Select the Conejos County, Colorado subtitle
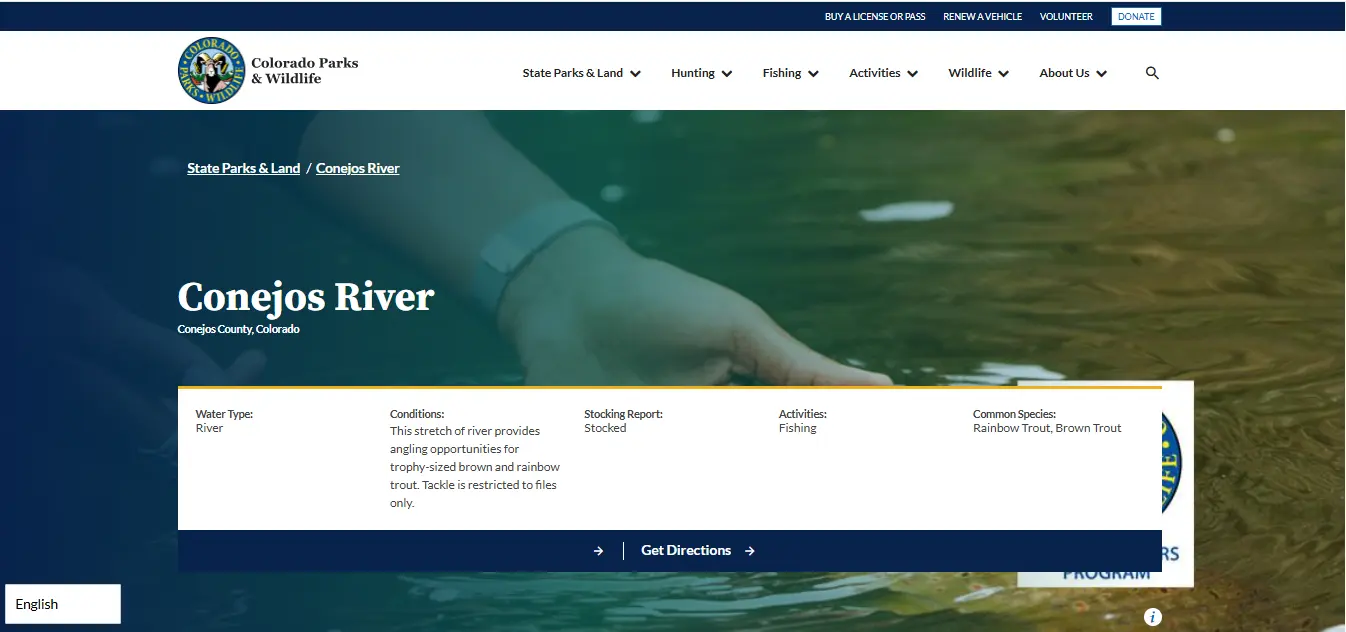 point(238,329)
